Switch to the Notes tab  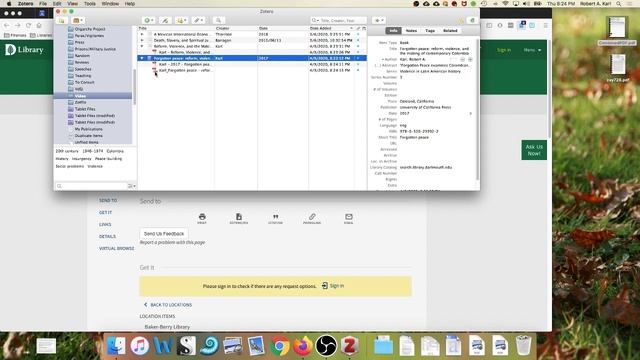point(411,31)
